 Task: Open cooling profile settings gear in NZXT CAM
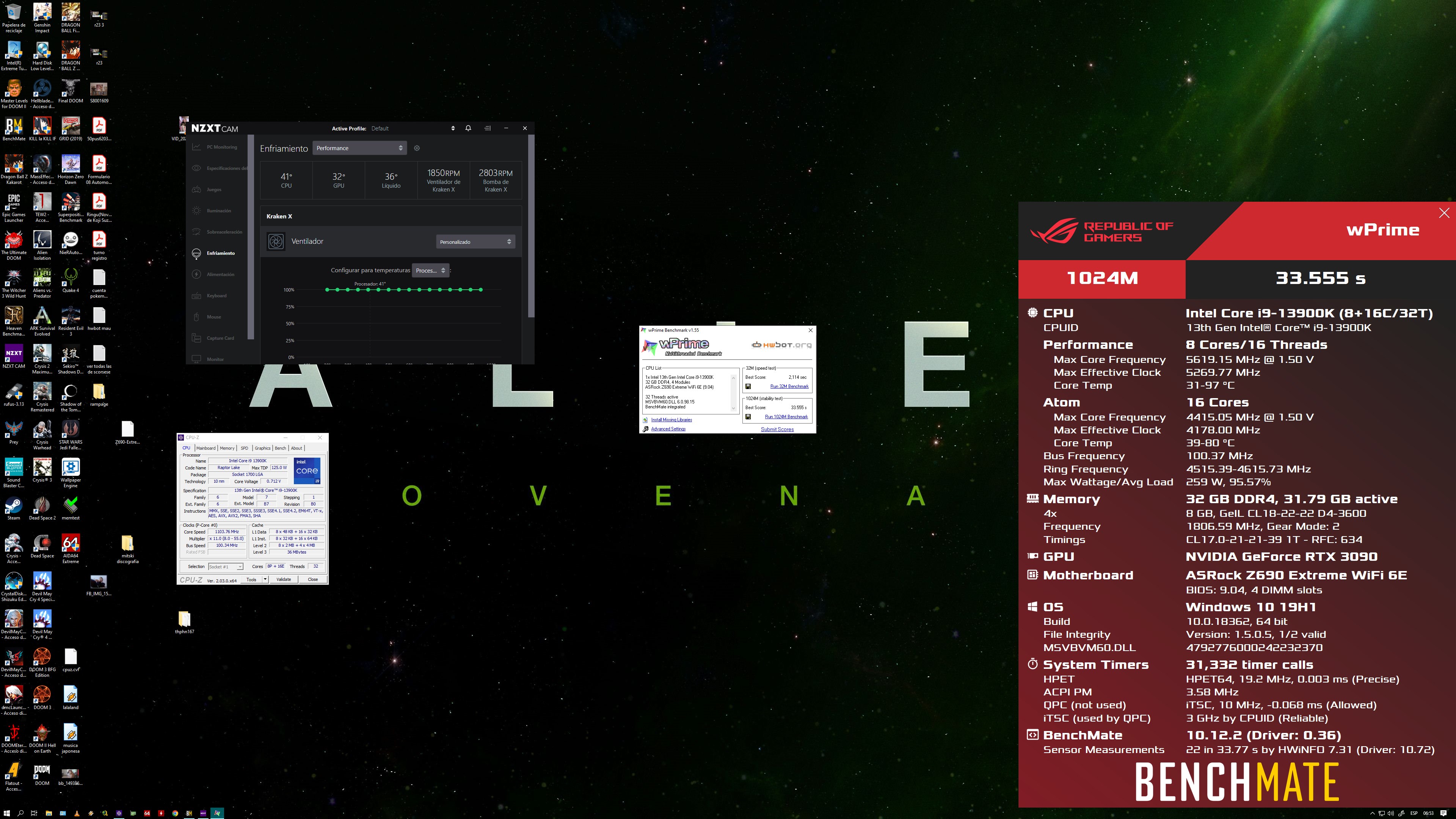pyautogui.click(x=417, y=148)
